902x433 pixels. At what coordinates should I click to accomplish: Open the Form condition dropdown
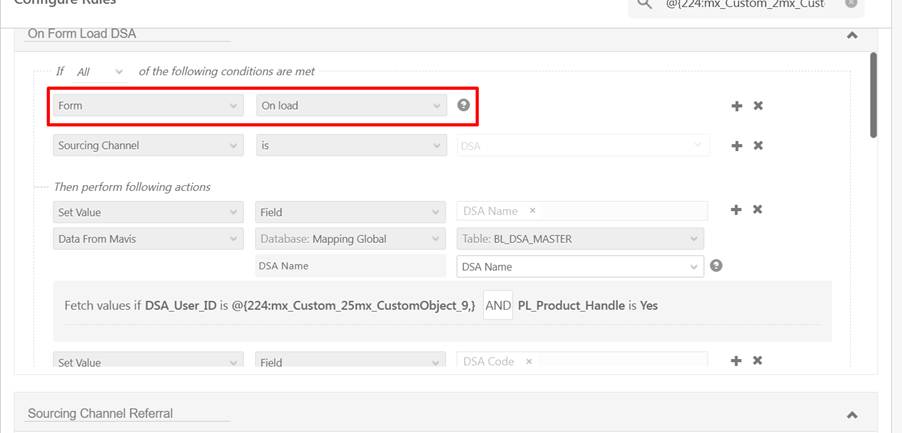[147, 105]
